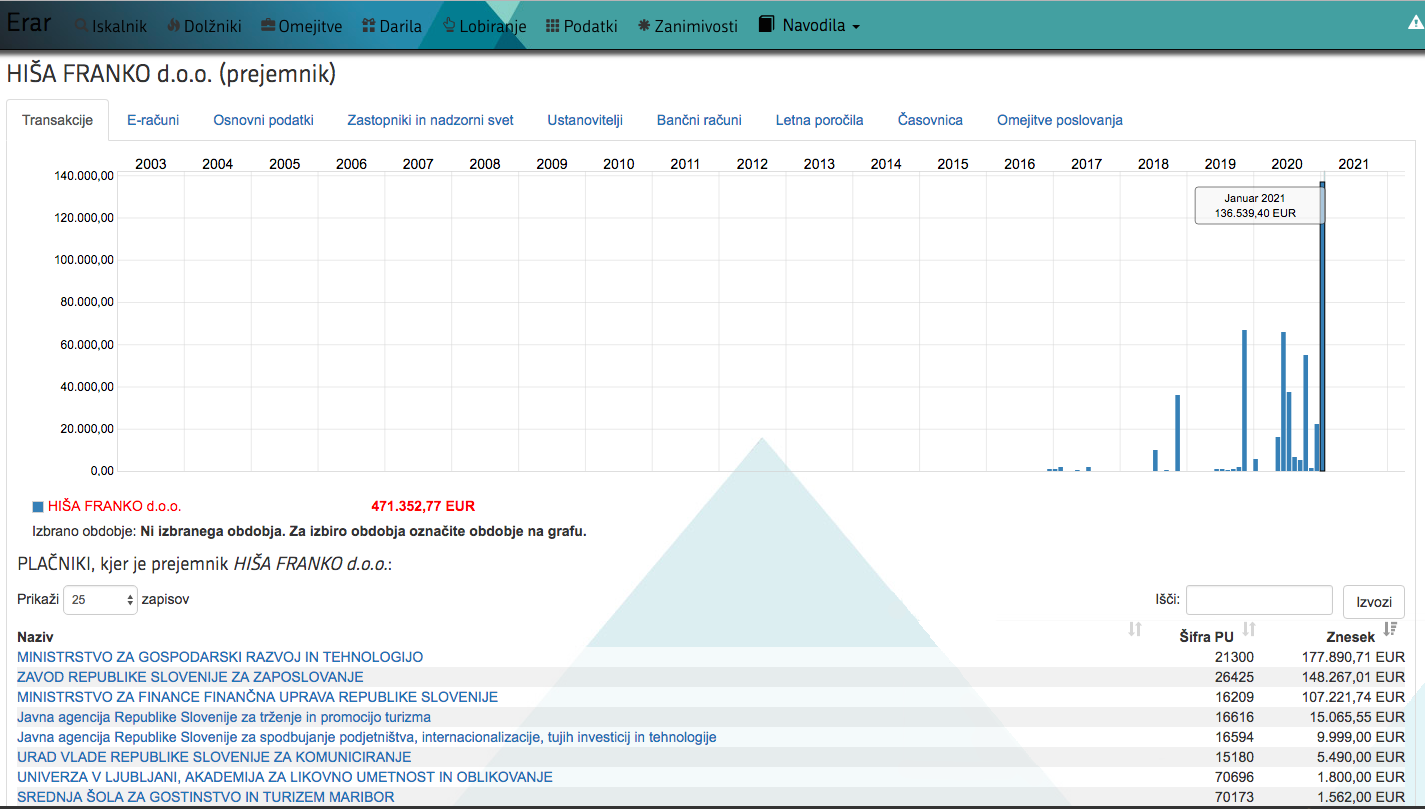
Task: Open Ministrstvo za finance Finančna uprava link
Action: [257, 697]
